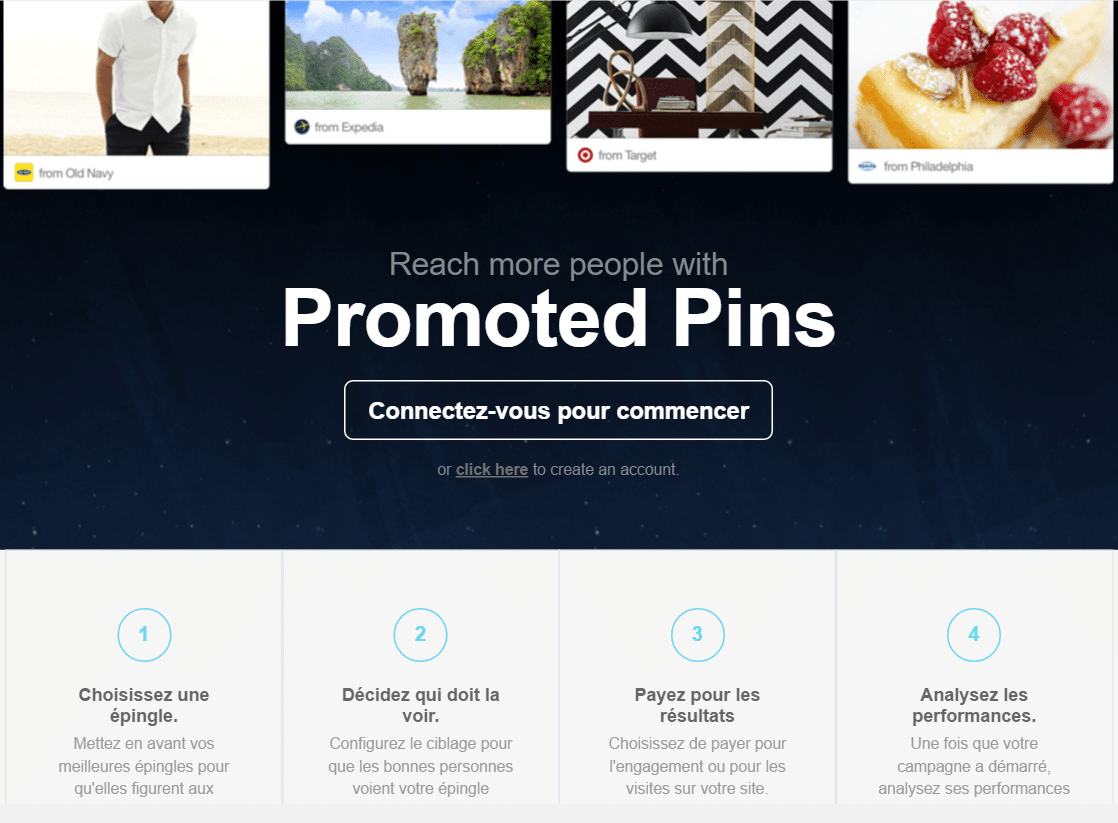Follow the 'click here' account link
Screen dimensions: 1118x823
(x=492, y=469)
